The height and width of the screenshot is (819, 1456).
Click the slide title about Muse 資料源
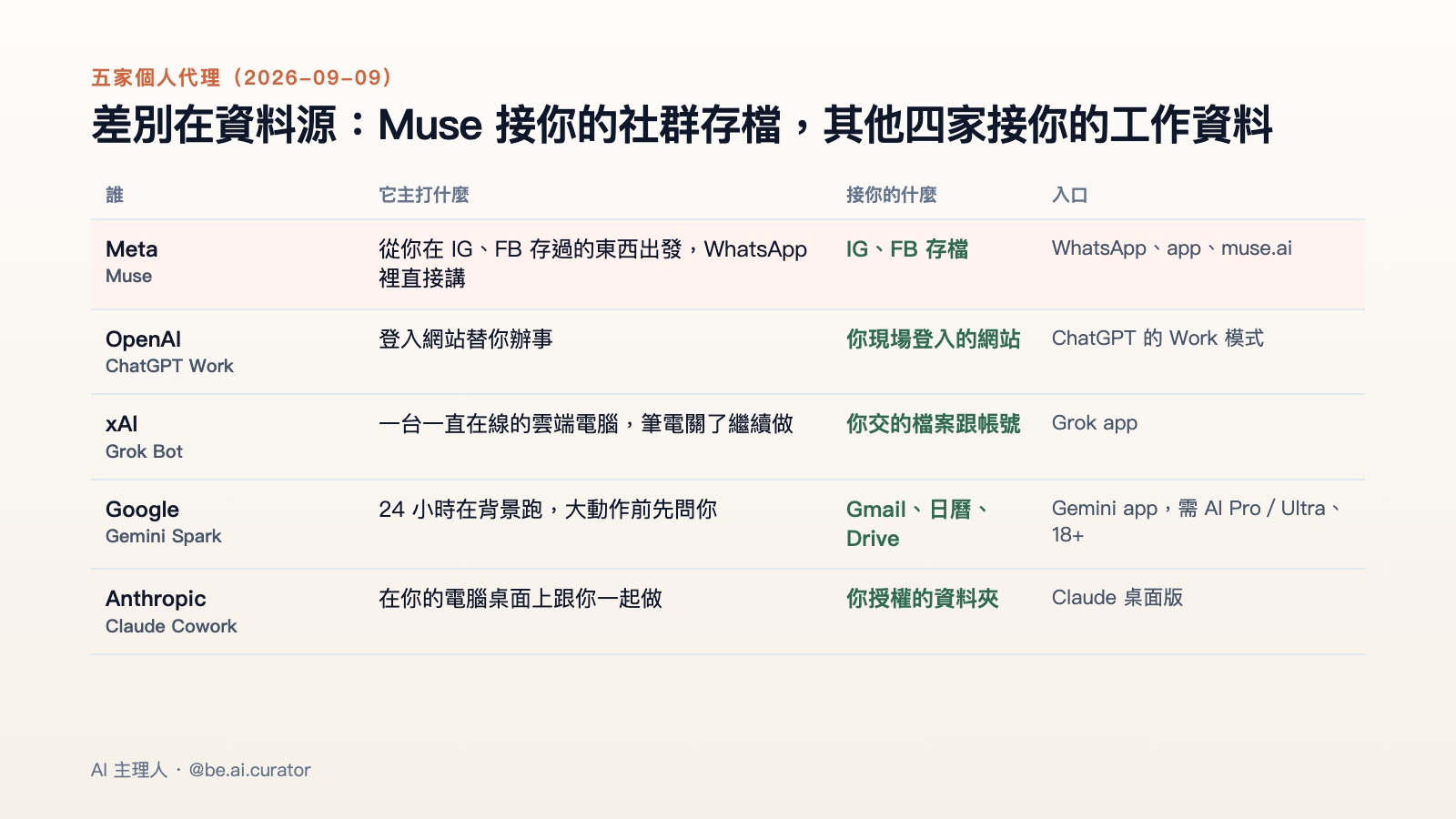(x=682, y=125)
